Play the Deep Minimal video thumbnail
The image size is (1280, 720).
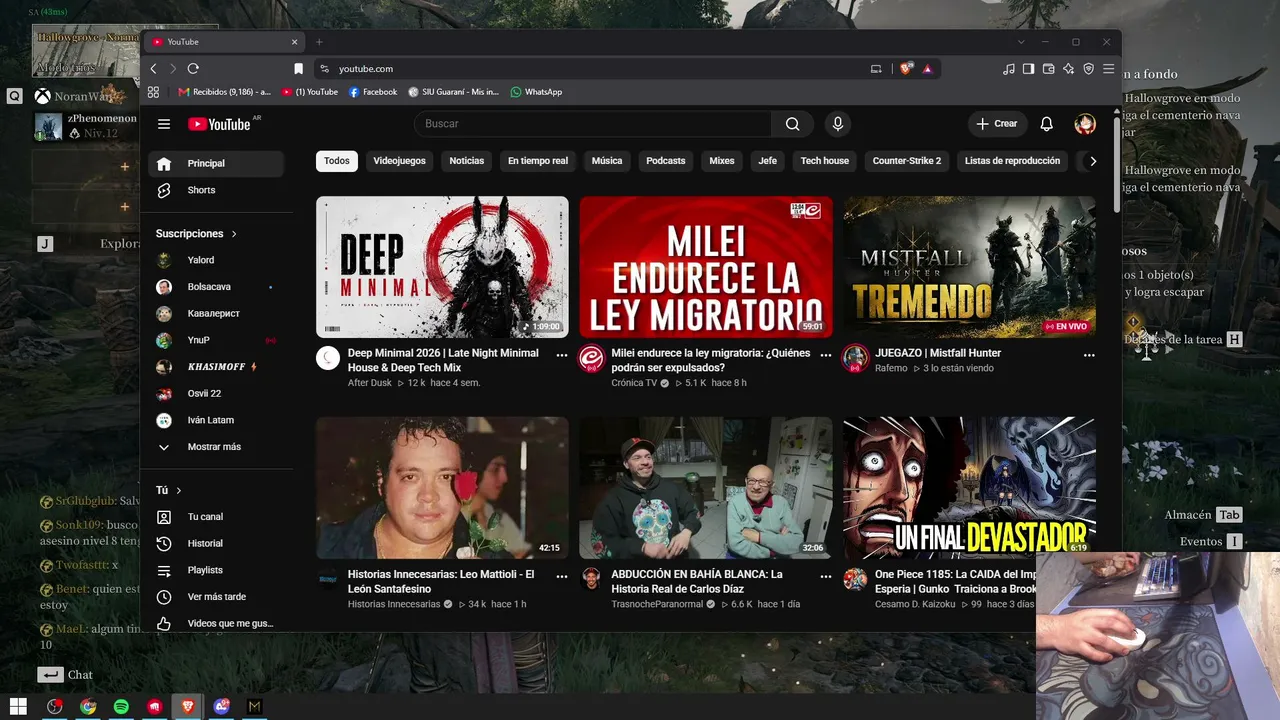click(442, 267)
